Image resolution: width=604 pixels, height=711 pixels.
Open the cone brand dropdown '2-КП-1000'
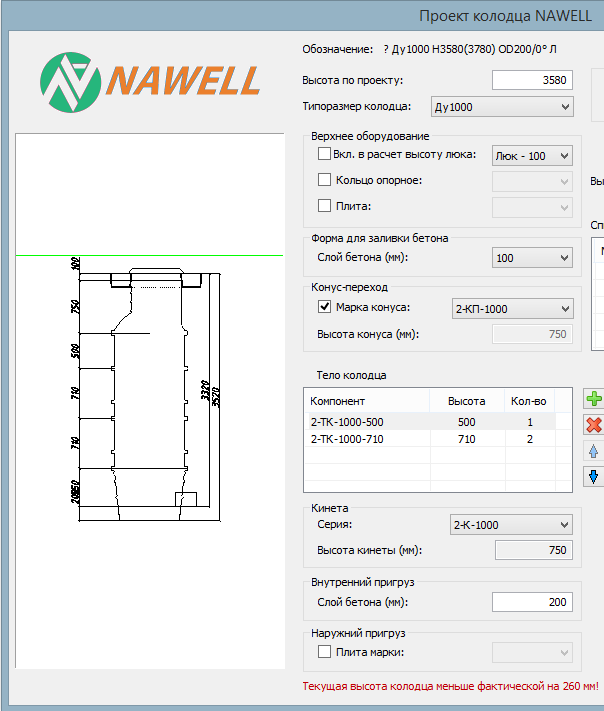click(x=512, y=309)
